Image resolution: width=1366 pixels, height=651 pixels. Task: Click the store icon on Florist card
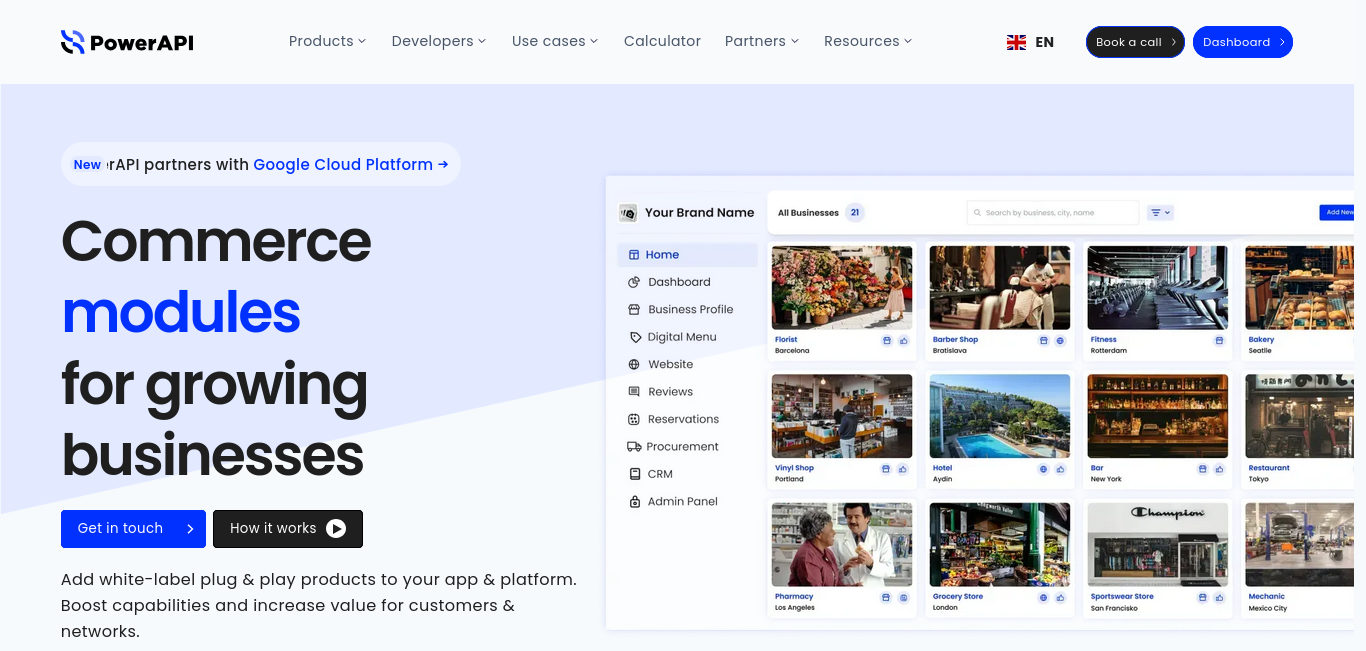point(886,341)
